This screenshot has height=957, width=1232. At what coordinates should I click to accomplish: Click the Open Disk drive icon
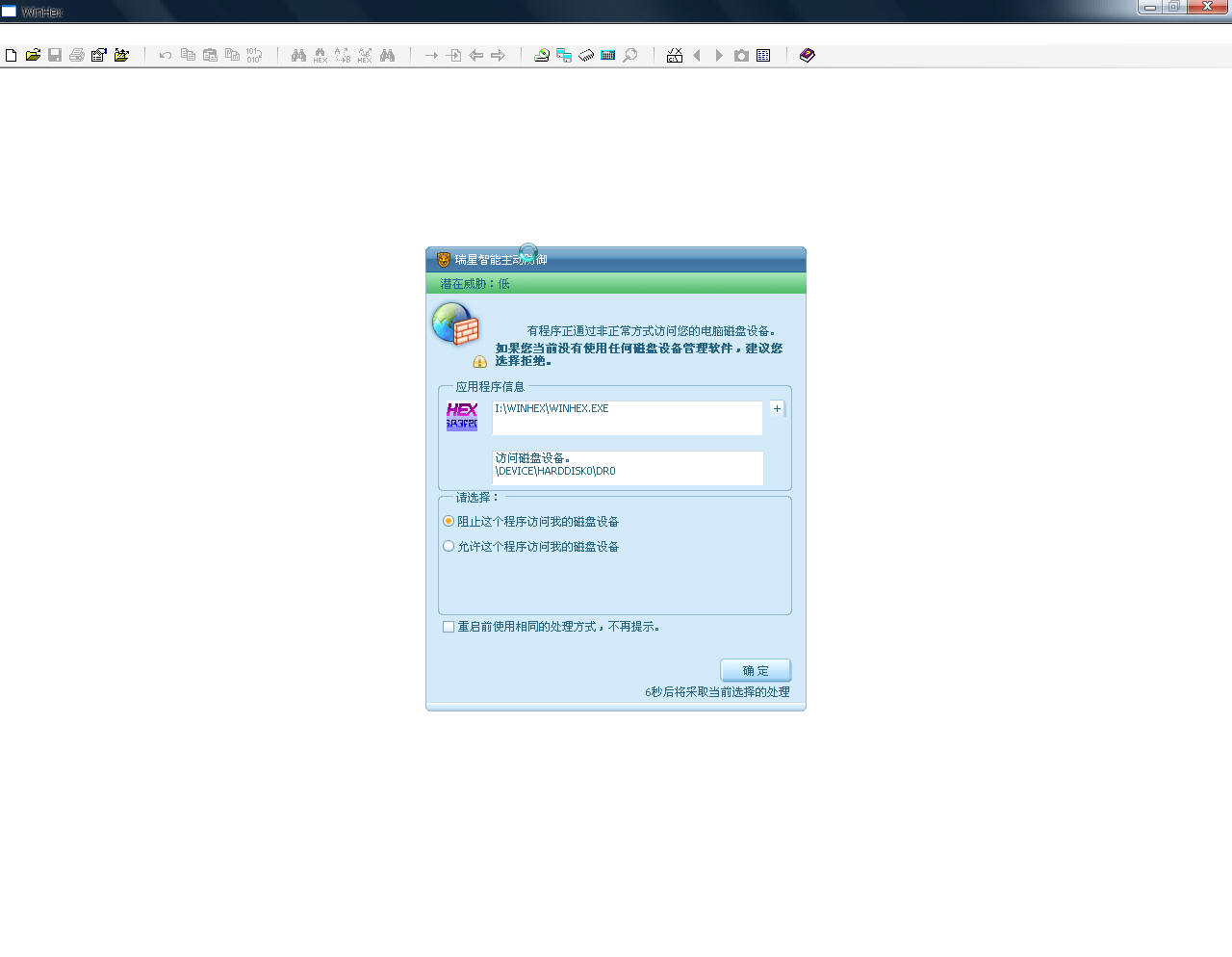coord(542,55)
